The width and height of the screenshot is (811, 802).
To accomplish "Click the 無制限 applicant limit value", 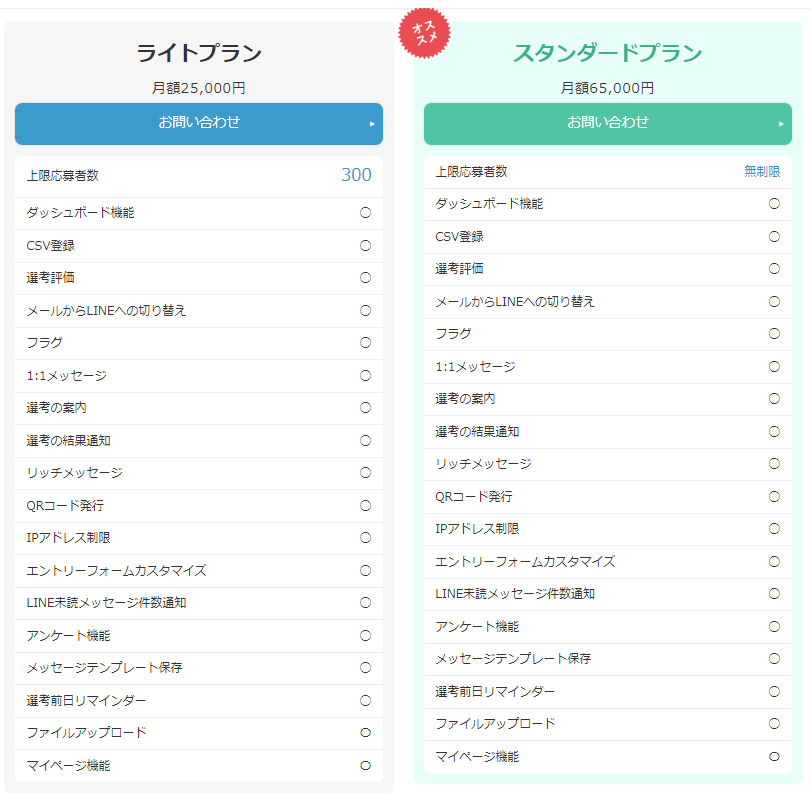I will pyautogui.click(x=762, y=172).
